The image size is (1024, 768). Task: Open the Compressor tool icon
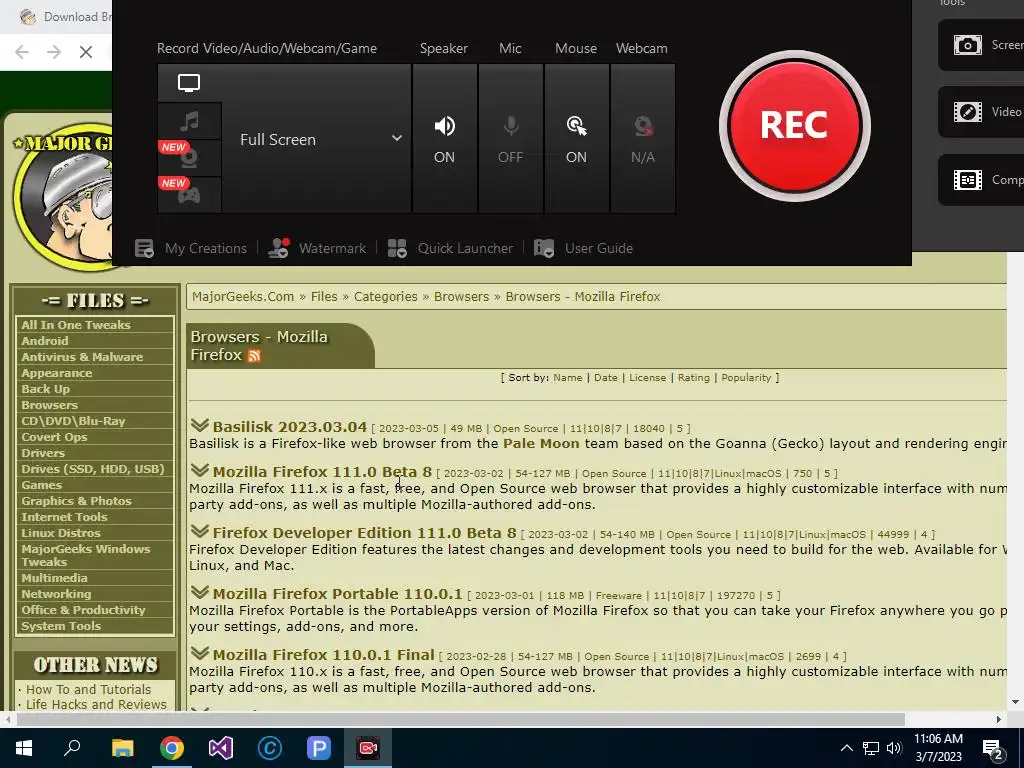pos(967,180)
